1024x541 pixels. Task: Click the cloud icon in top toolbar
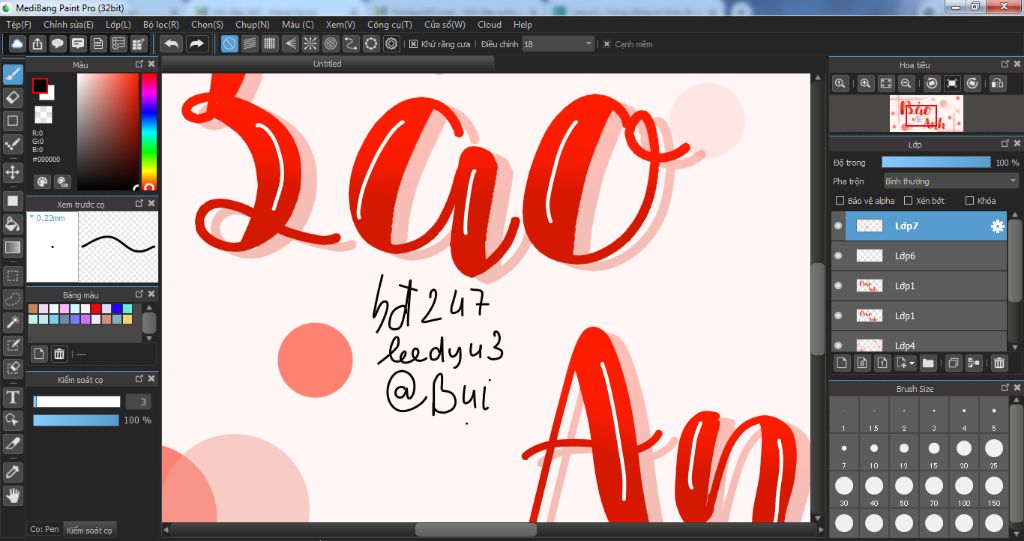18,44
